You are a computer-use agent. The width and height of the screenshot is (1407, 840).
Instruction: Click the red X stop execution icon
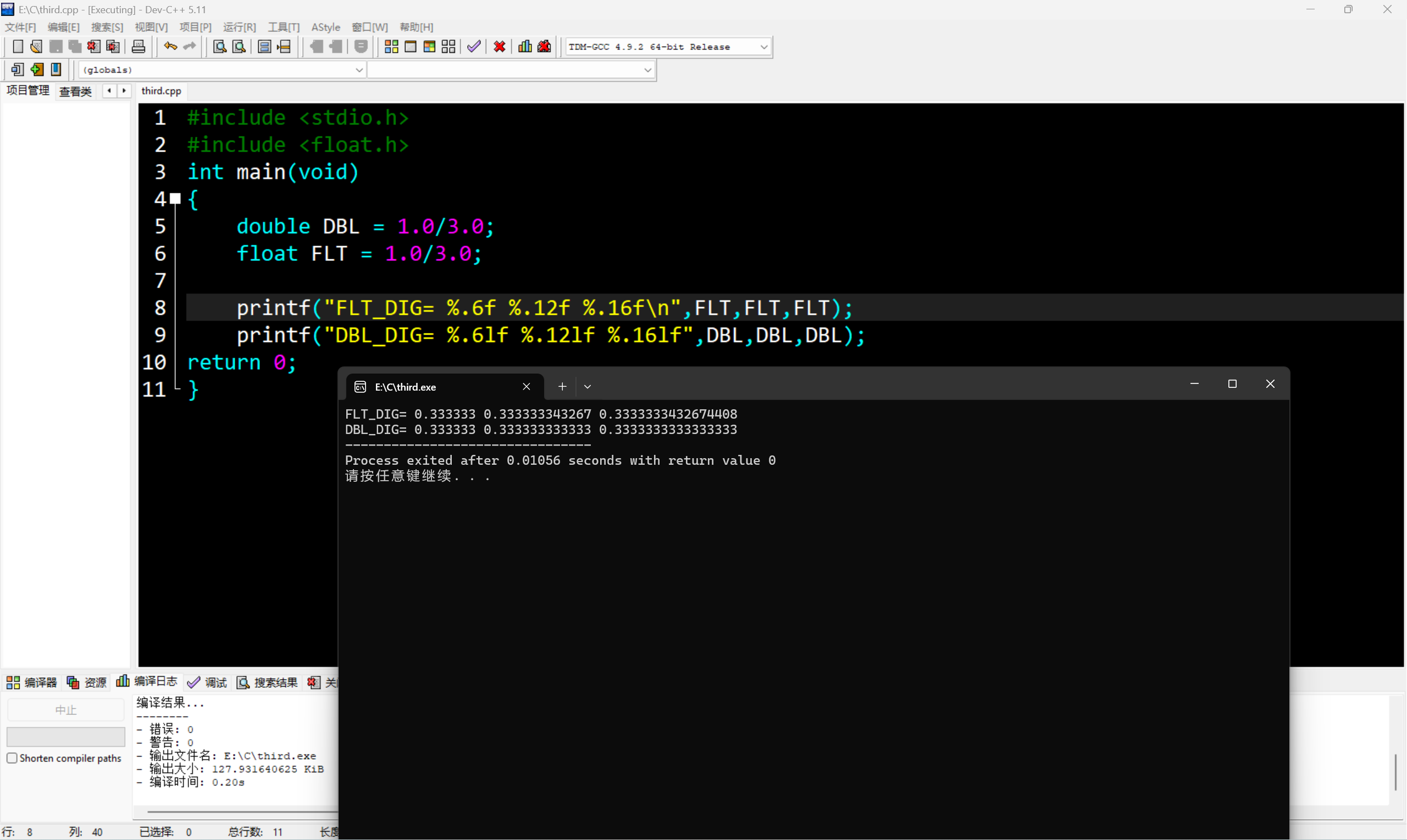coord(500,47)
